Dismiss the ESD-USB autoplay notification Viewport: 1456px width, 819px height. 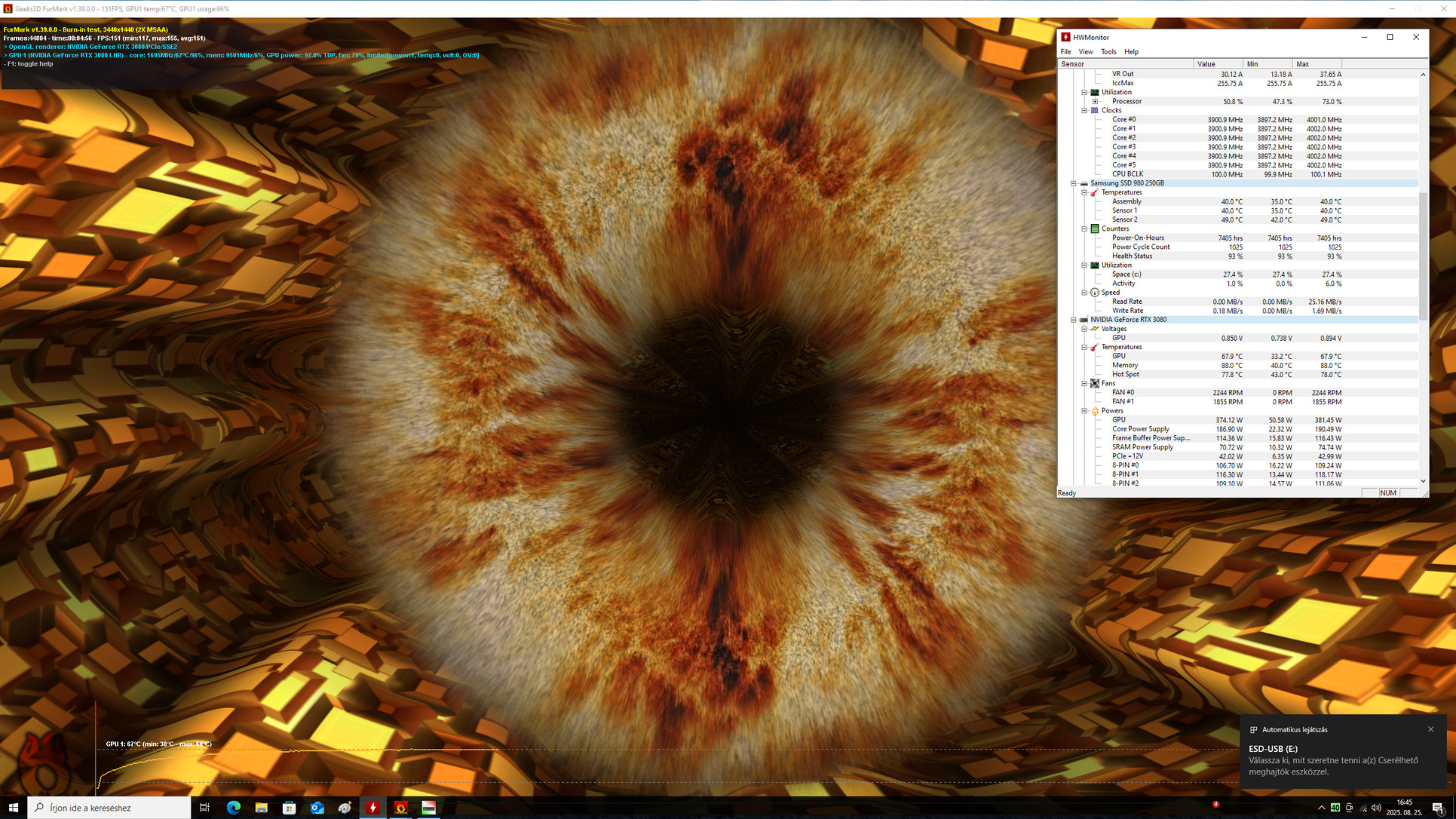[1430, 729]
